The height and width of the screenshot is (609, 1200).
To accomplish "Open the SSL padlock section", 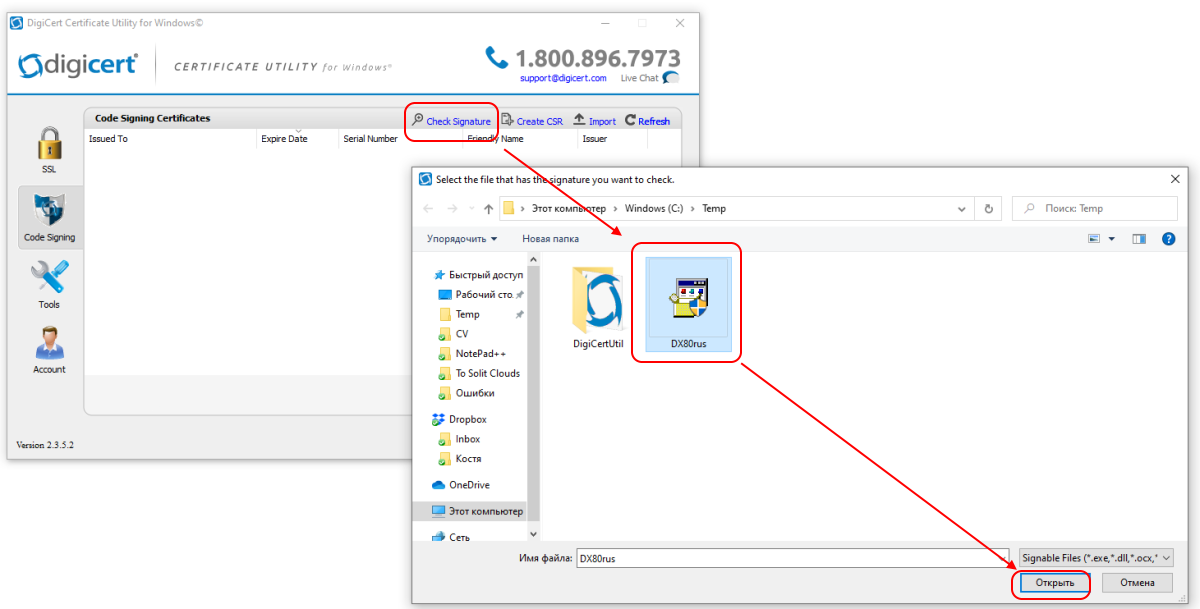I will click(49, 152).
